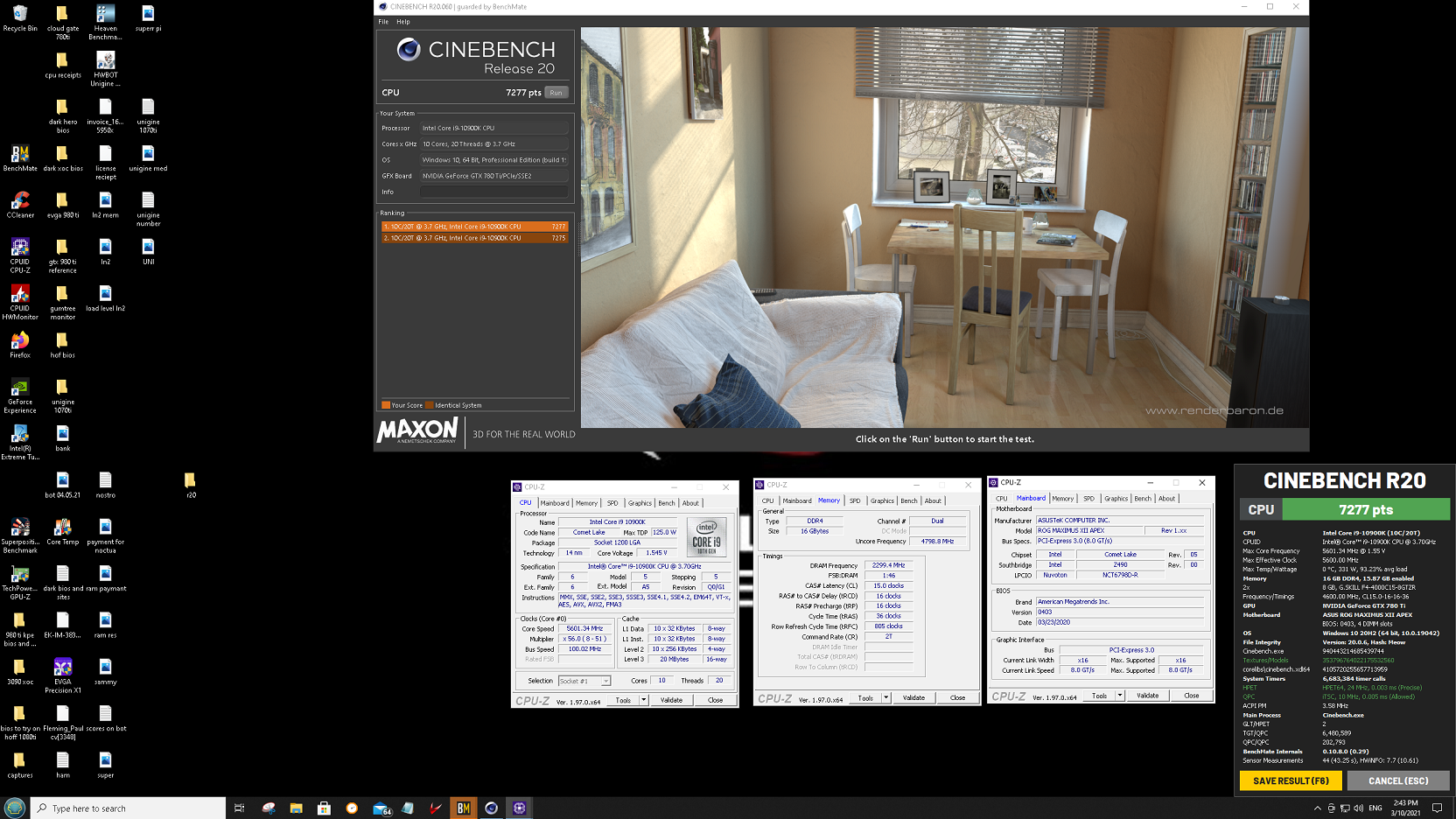Select first ranking entry scoring 7277
The height and width of the screenshot is (819, 1456).
(474, 227)
